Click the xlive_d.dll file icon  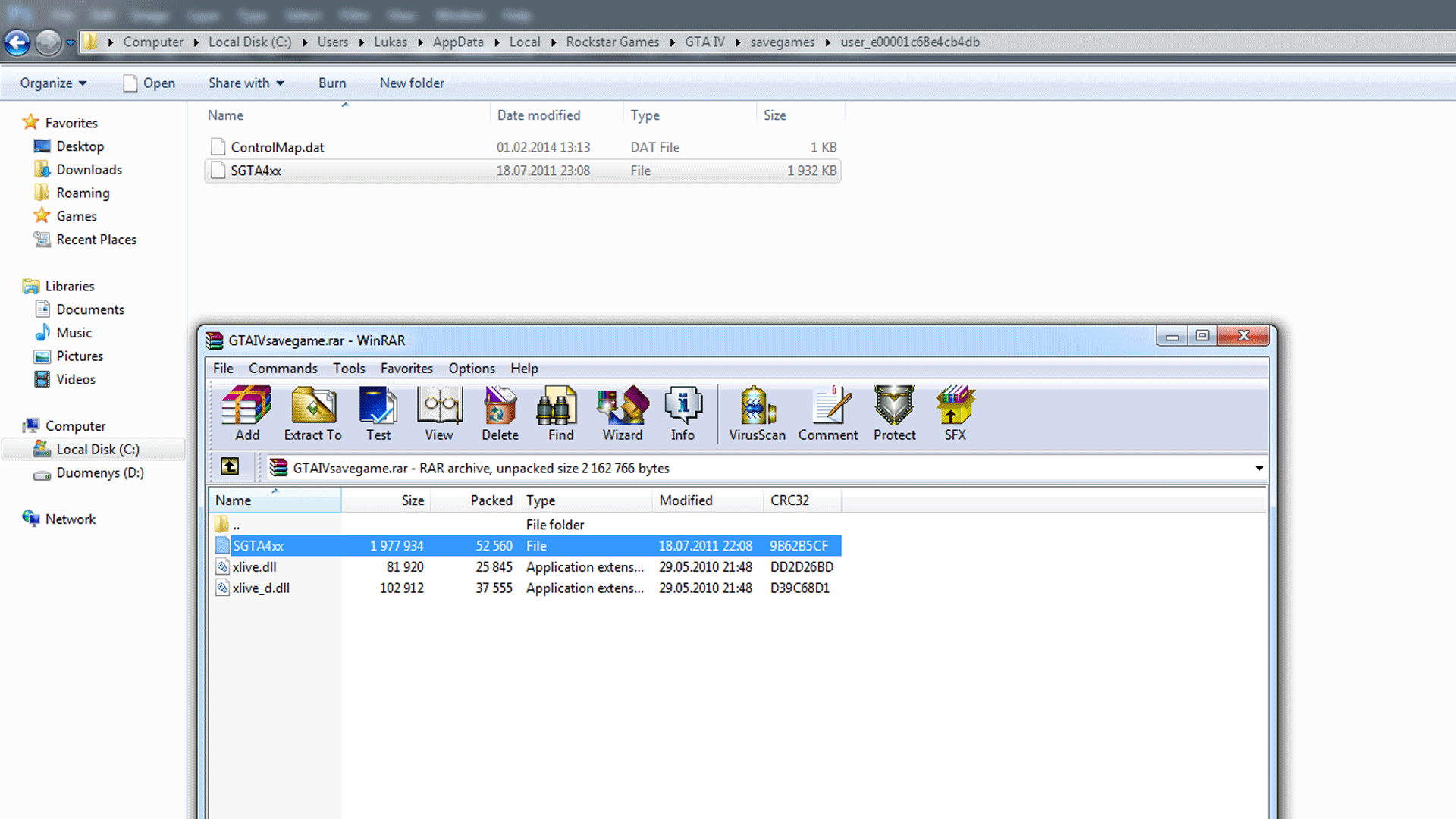pyautogui.click(x=222, y=588)
